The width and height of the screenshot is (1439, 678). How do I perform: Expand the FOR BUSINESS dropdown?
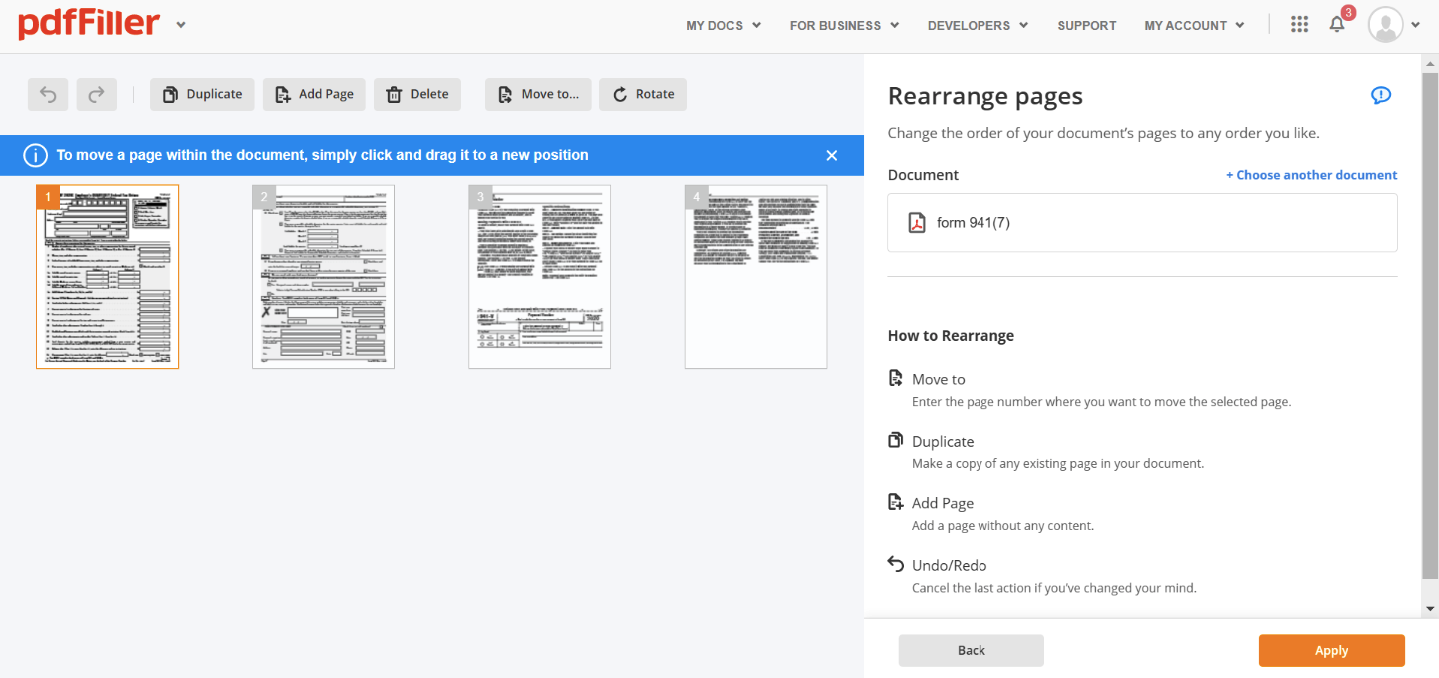click(844, 25)
